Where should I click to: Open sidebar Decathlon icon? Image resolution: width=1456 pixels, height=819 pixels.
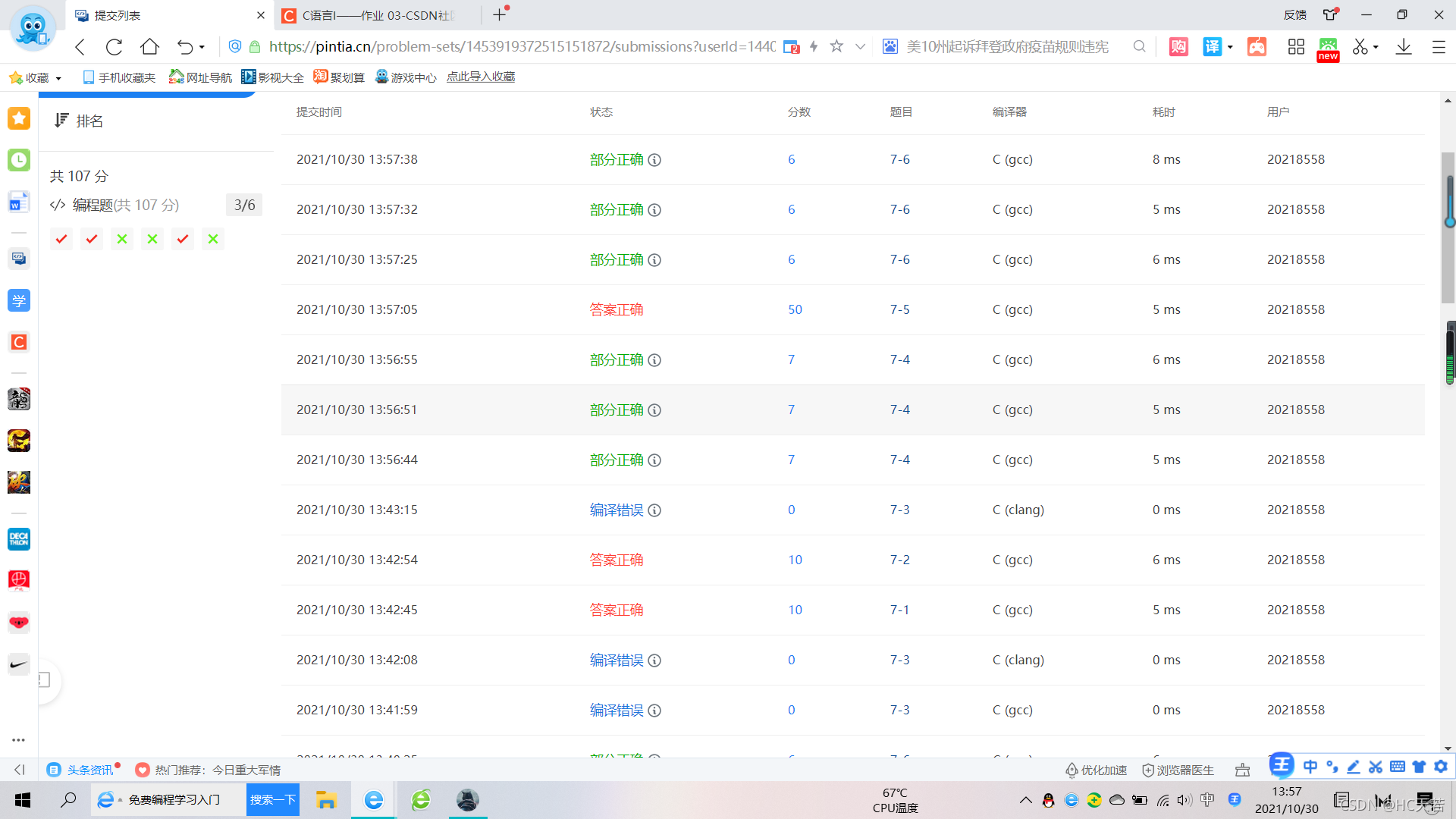[x=19, y=539]
